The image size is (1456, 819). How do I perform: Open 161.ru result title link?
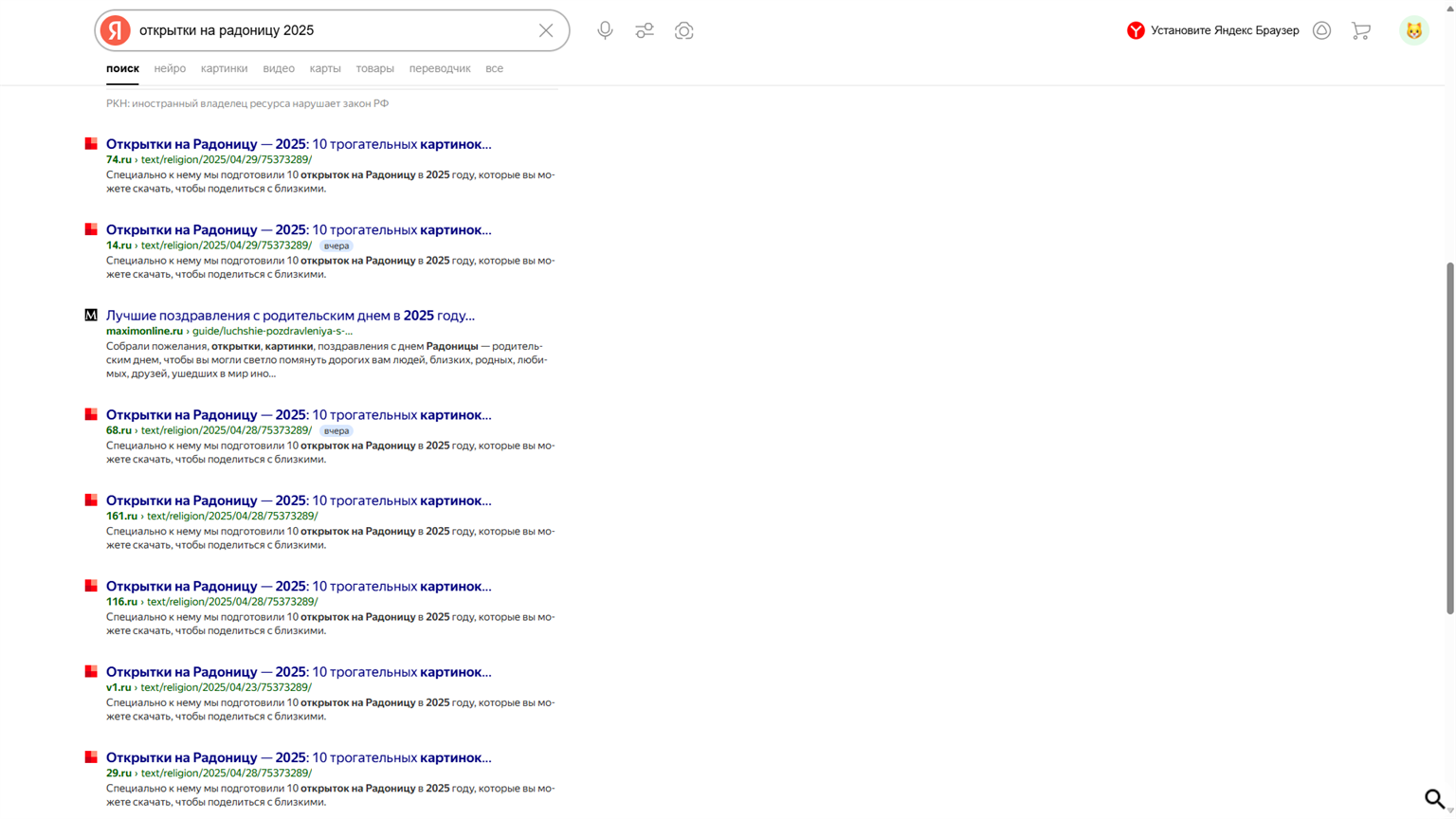coord(299,500)
